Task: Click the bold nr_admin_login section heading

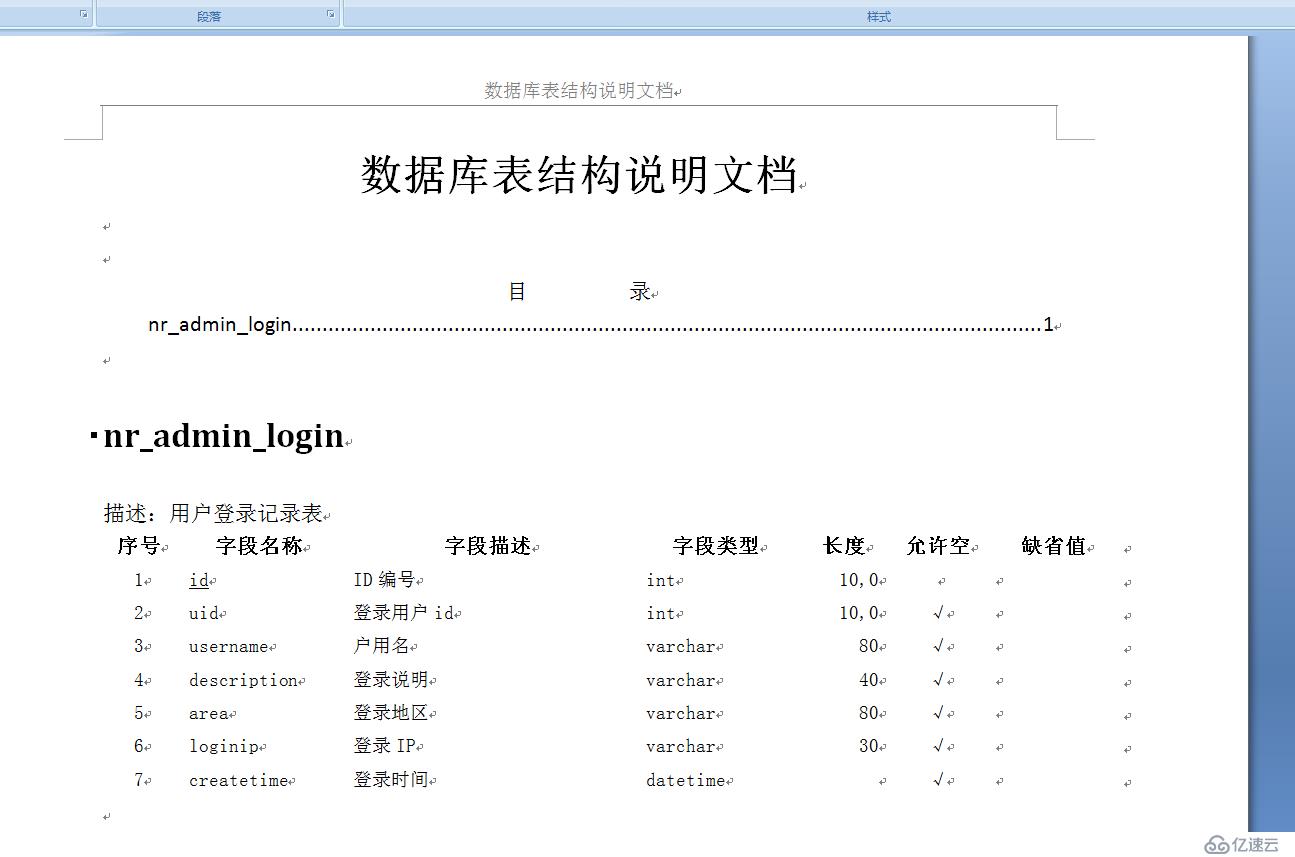Action: 224,436
